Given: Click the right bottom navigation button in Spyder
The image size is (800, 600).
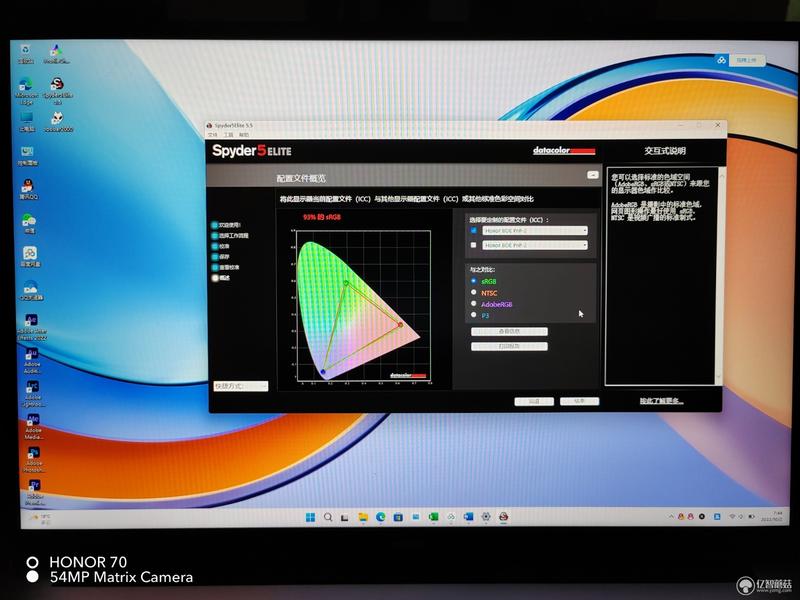Looking at the screenshot, I should 580,402.
